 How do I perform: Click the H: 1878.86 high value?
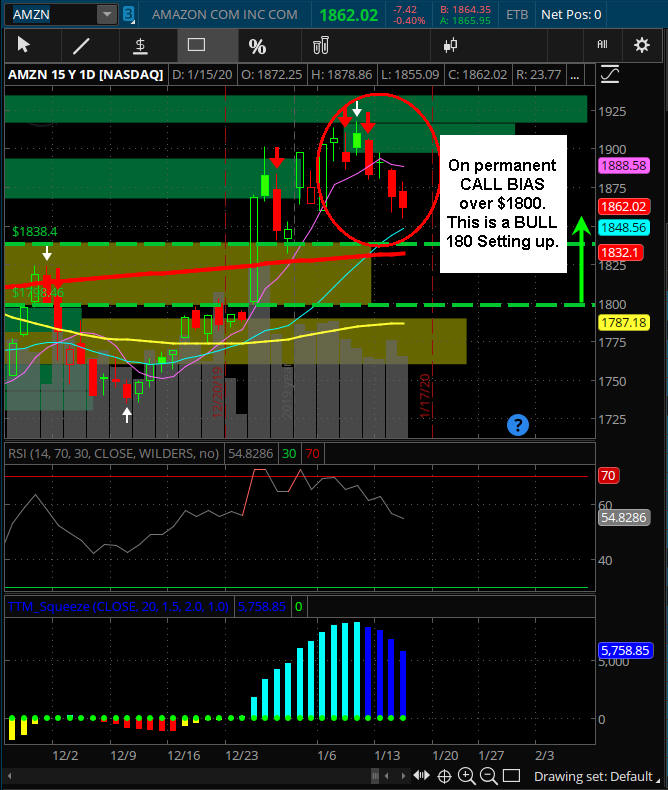click(342, 75)
